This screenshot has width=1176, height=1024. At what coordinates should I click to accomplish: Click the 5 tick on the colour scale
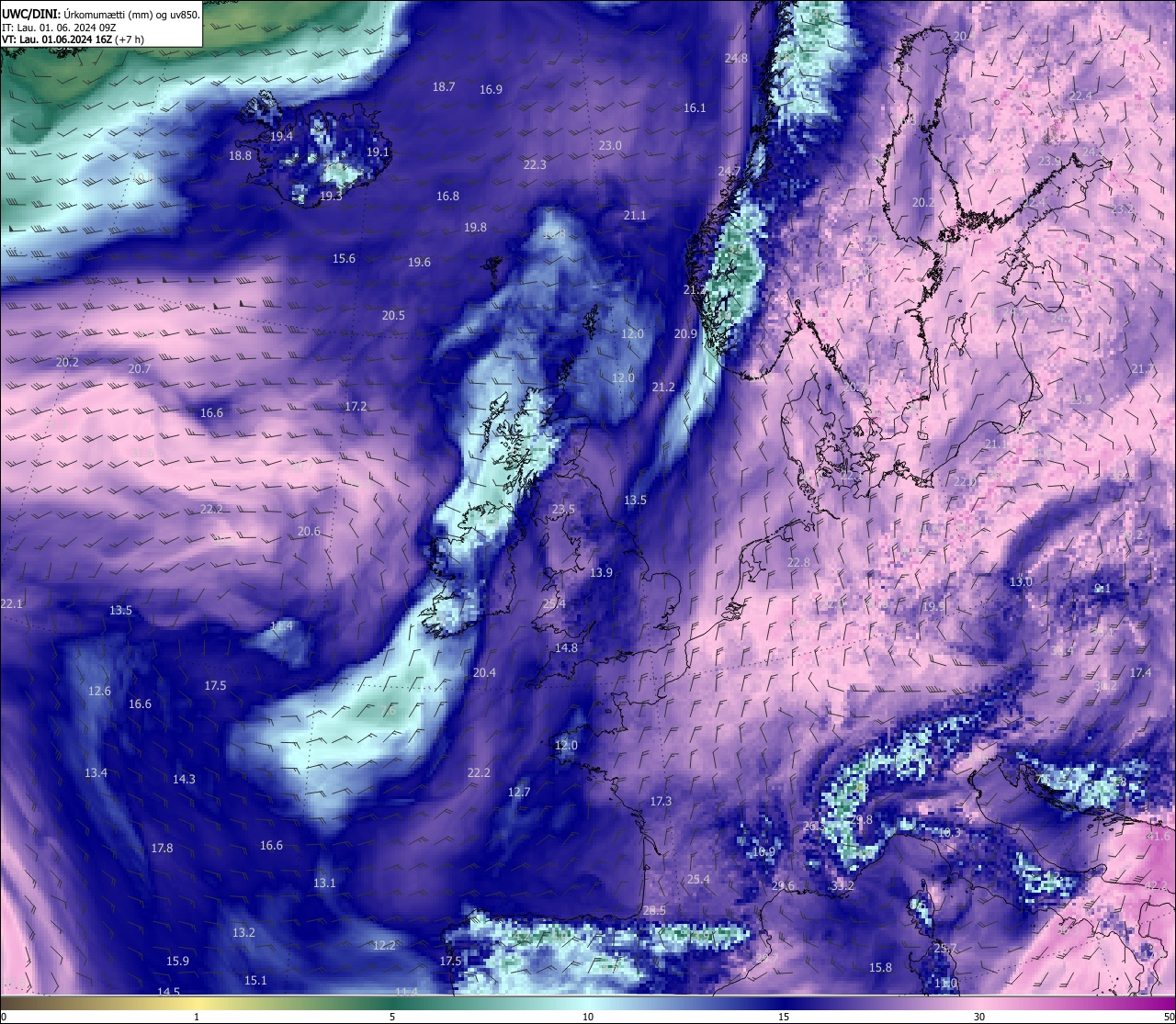click(392, 1017)
